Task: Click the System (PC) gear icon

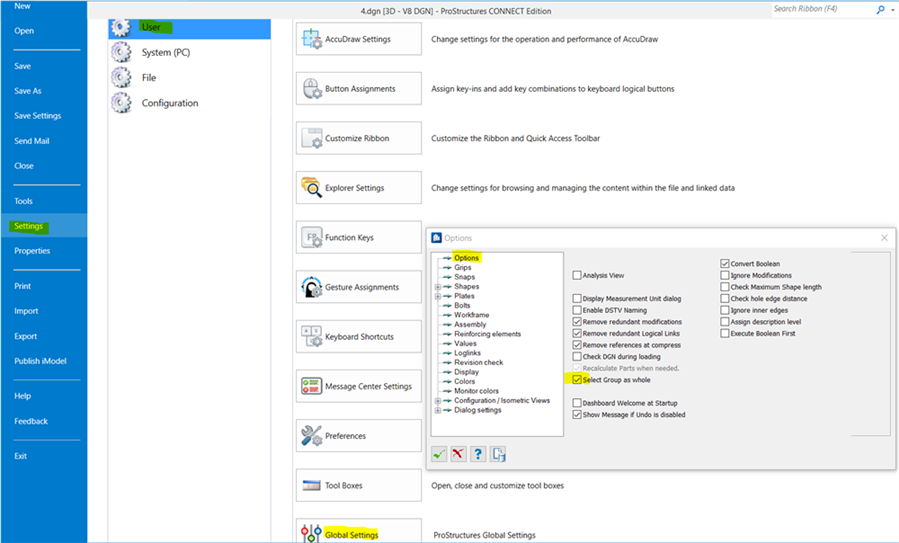Action: [x=121, y=52]
